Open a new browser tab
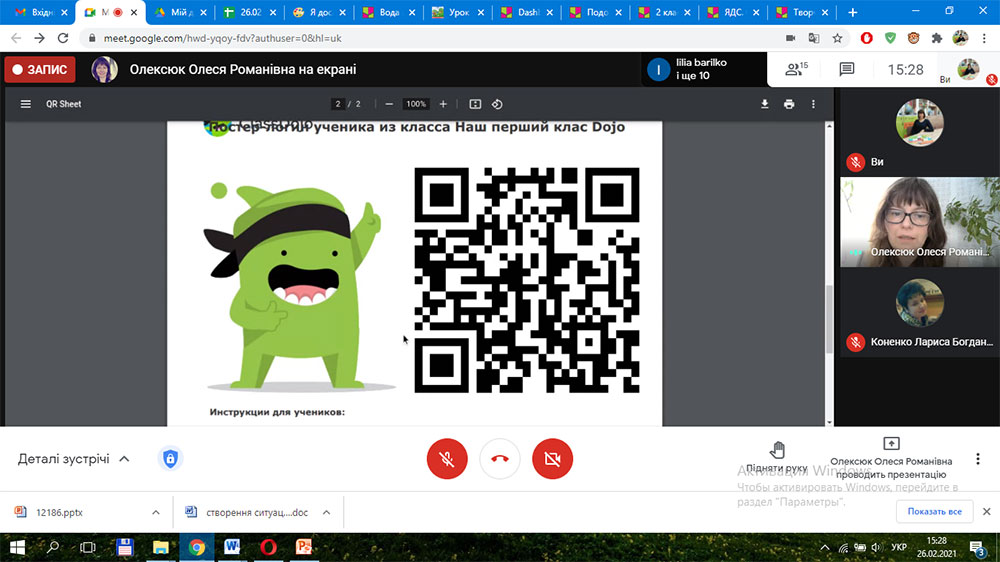 (853, 12)
